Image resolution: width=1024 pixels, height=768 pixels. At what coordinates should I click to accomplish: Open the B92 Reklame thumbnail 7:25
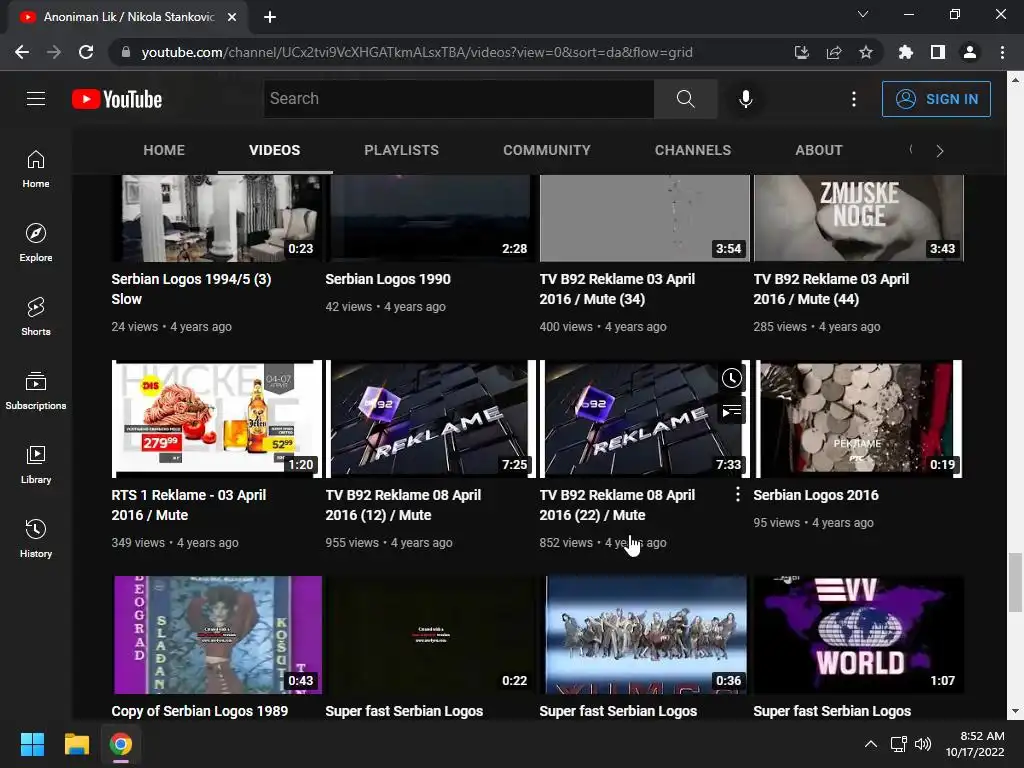(x=430, y=419)
